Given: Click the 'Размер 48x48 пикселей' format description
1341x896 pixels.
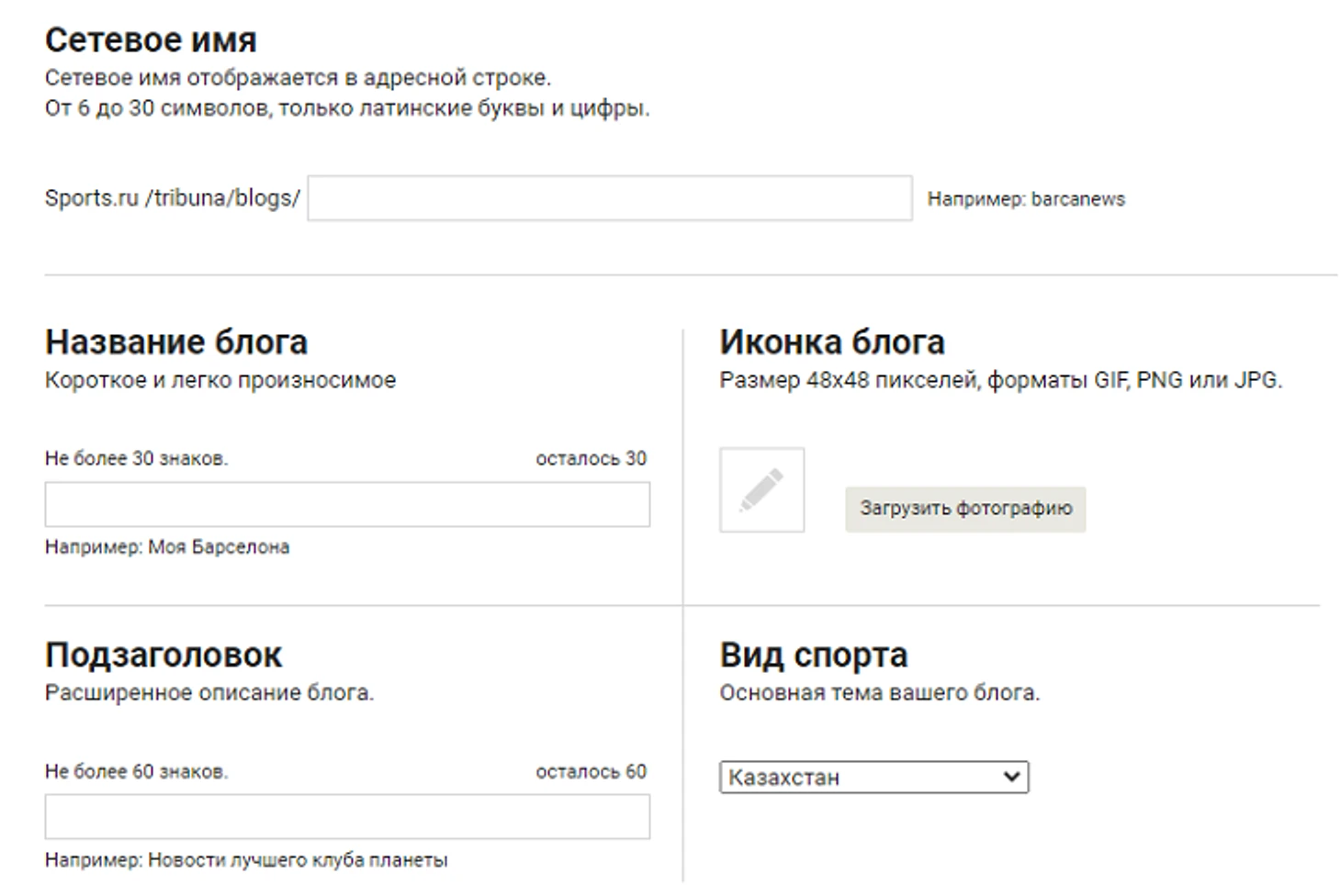Looking at the screenshot, I should click(1000, 380).
